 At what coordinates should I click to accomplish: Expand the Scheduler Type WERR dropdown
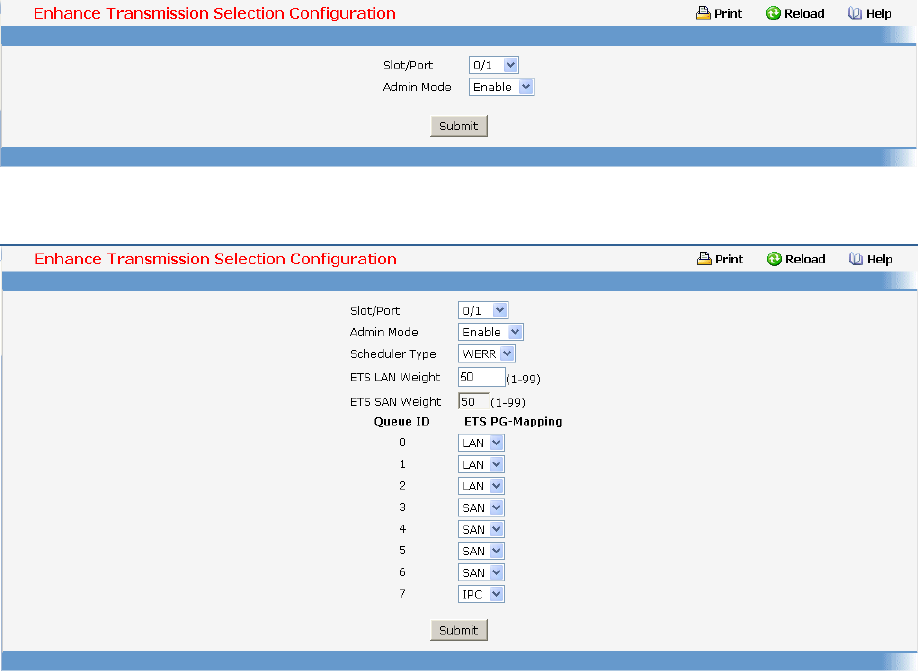487,354
